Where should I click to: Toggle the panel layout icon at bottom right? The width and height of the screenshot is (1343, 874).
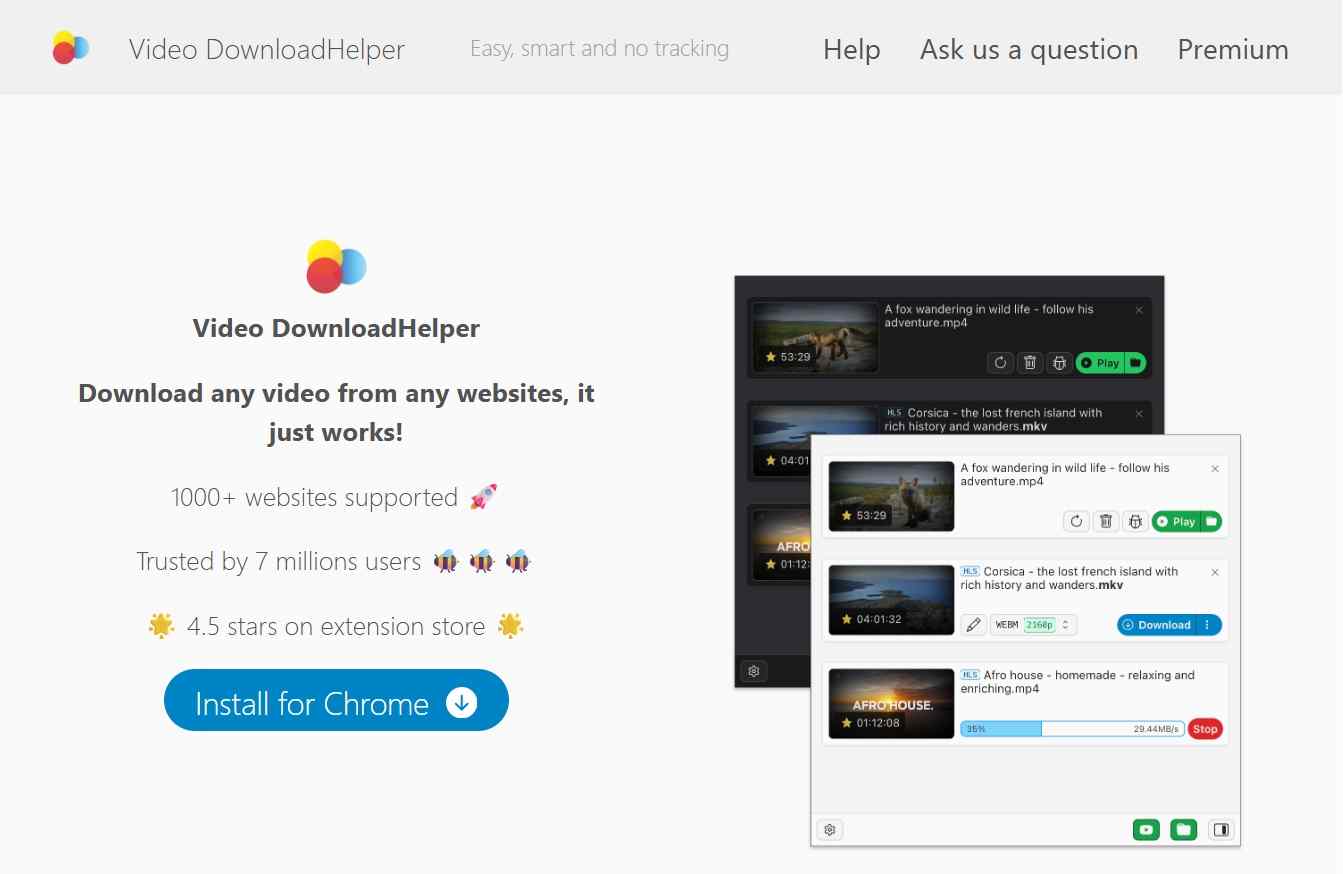[1221, 829]
